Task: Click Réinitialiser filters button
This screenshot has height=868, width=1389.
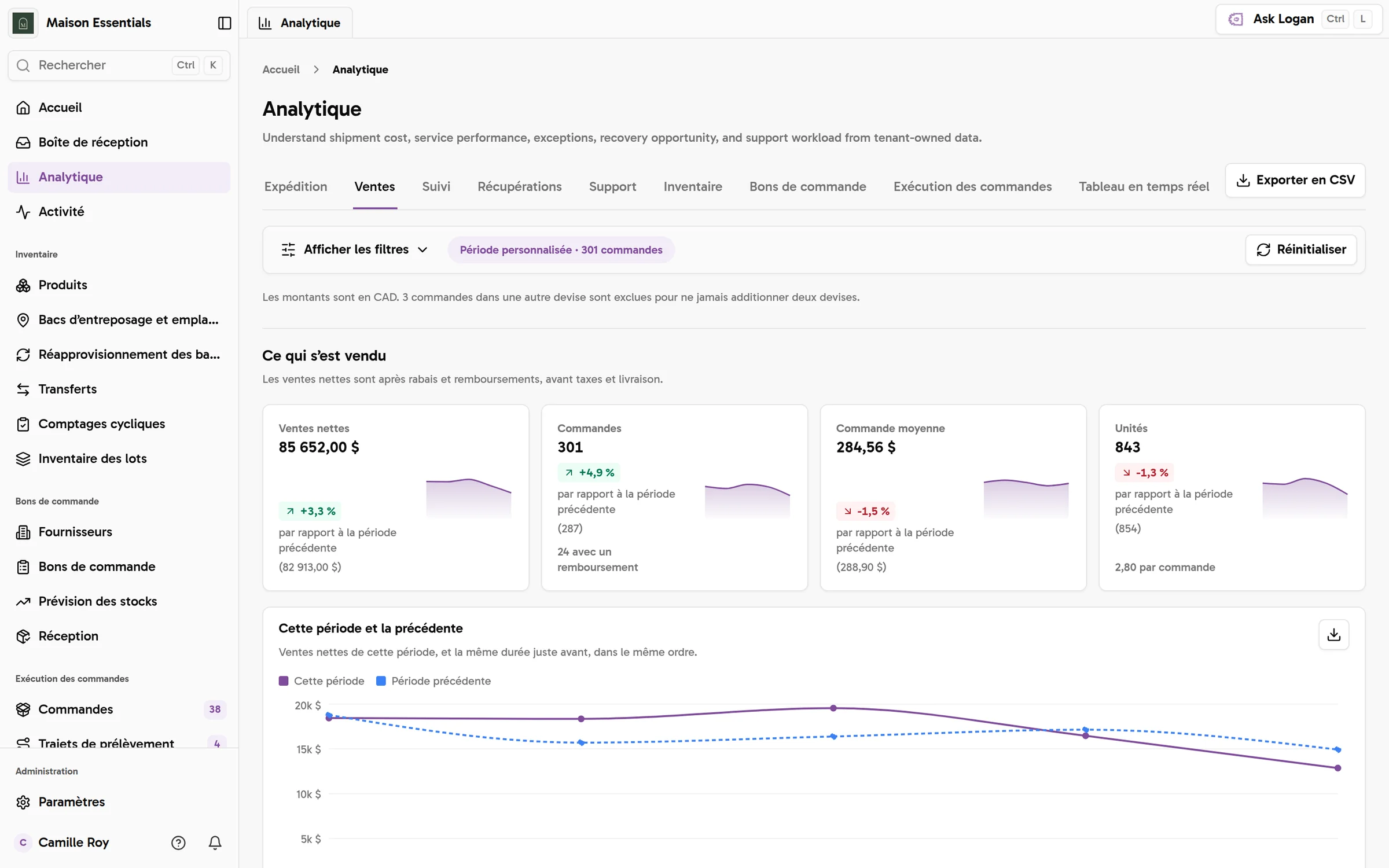Action: coord(1301,249)
